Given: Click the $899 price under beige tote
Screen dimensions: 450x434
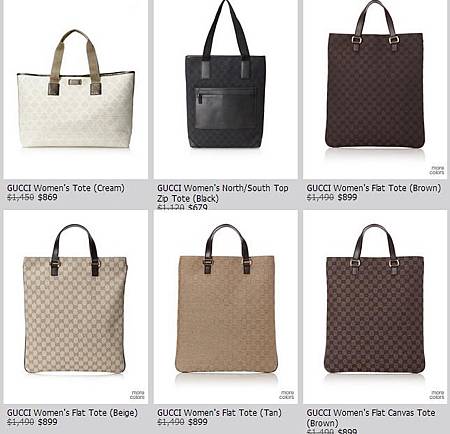Looking at the screenshot, I should [47, 422].
